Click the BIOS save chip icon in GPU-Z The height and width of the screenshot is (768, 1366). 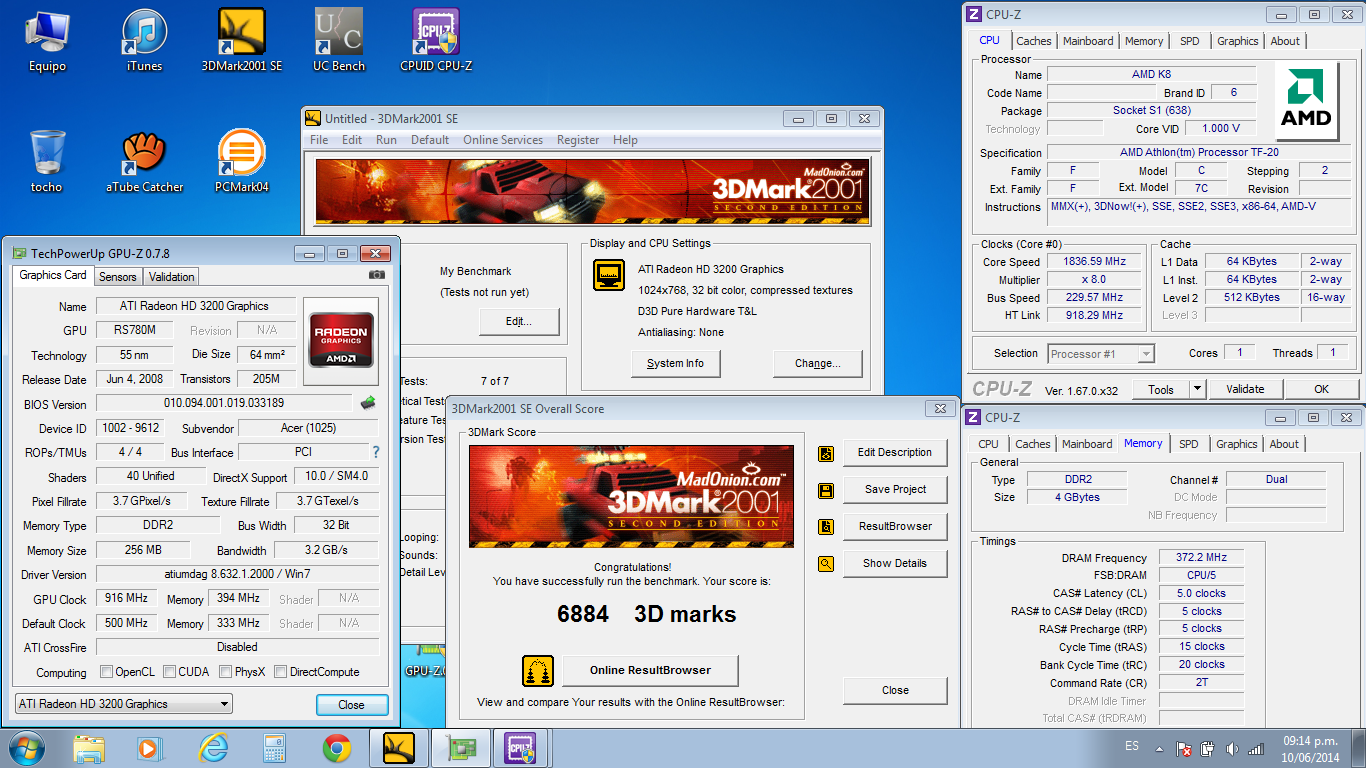pyautogui.click(x=368, y=403)
